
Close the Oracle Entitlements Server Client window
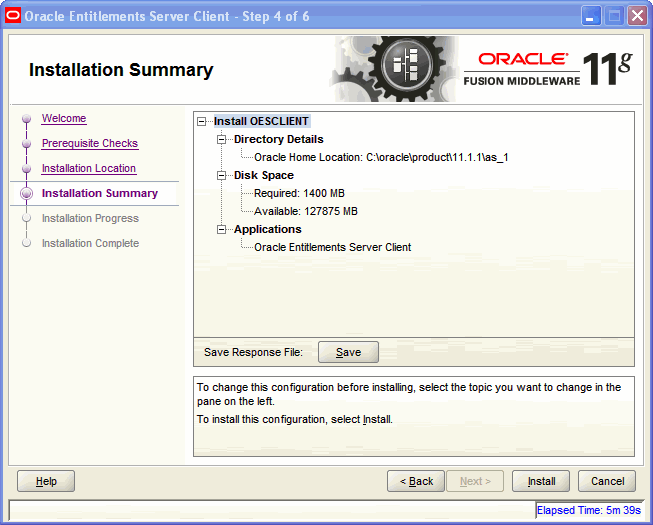[x=637, y=16]
